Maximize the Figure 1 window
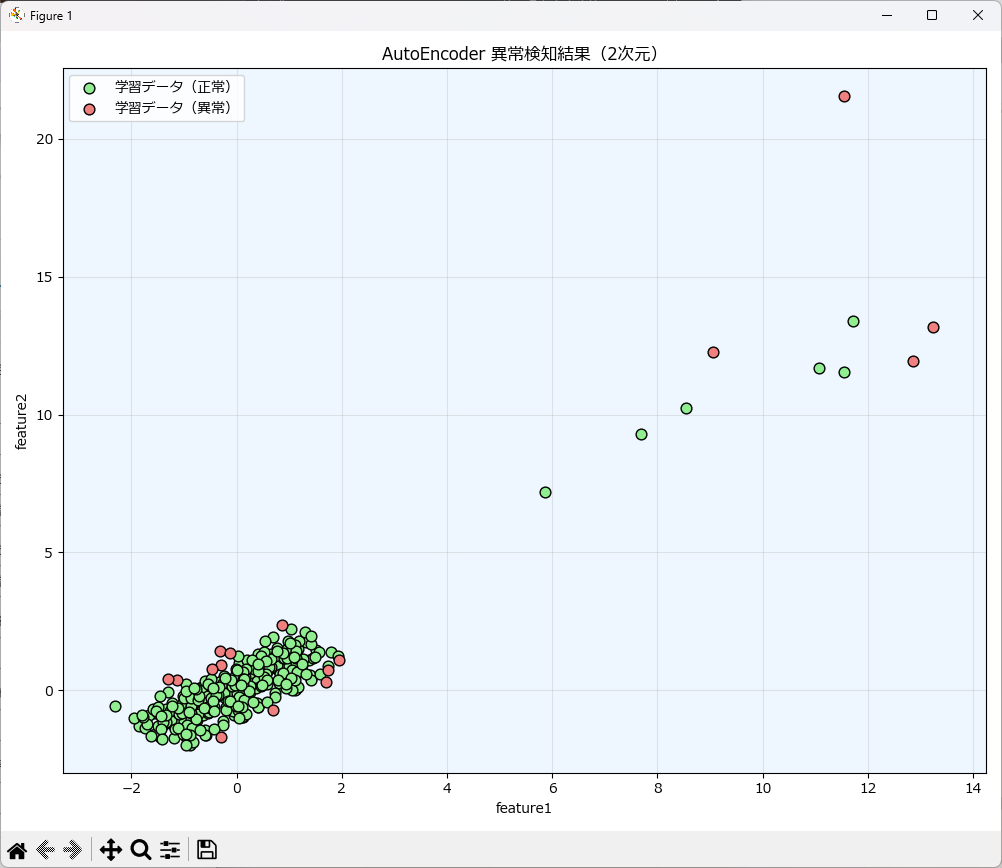This screenshot has height=868, width=1002. 932,15
